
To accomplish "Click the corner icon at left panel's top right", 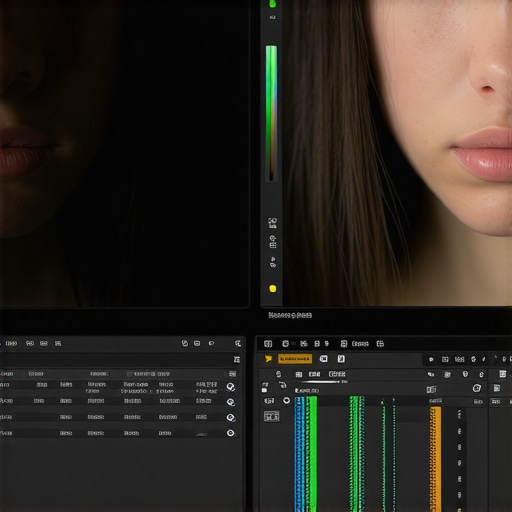I will click(238, 343).
